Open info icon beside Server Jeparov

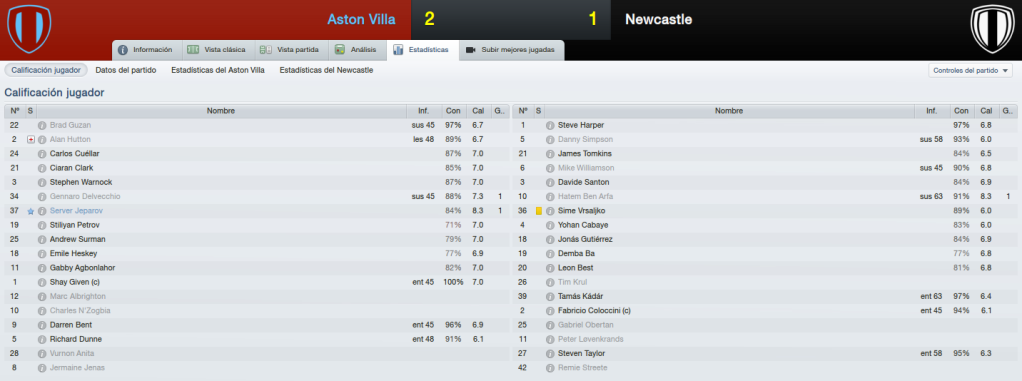point(42,211)
